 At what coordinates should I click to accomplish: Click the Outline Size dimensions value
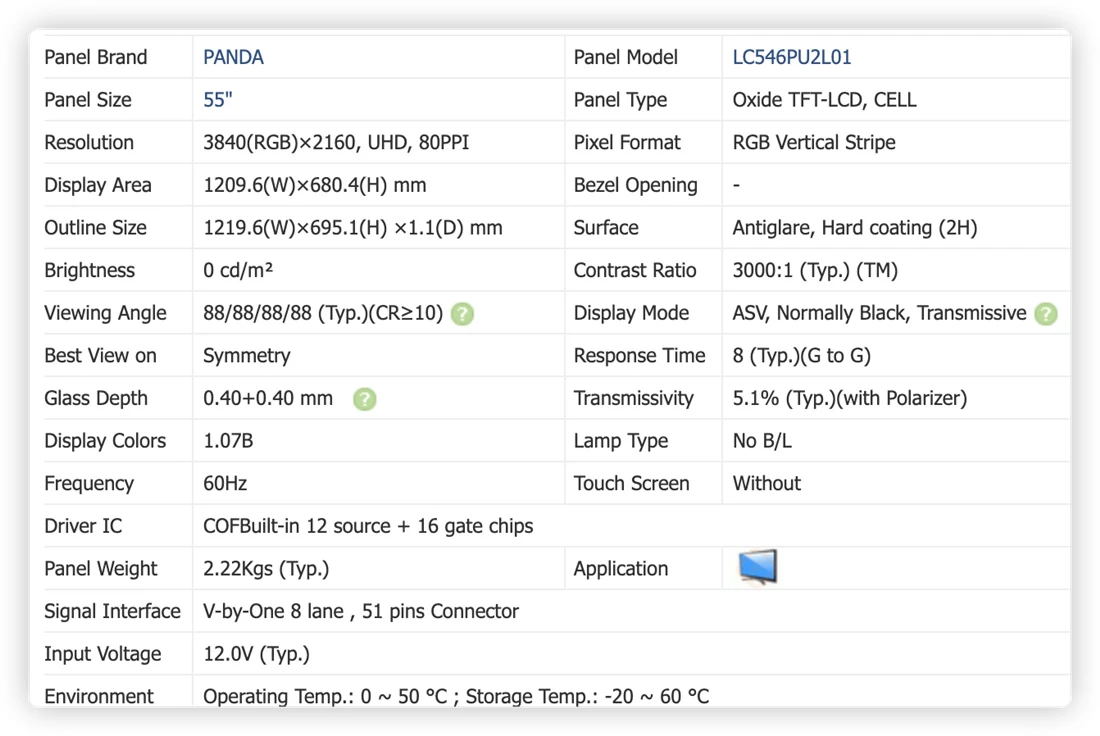click(x=352, y=228)
